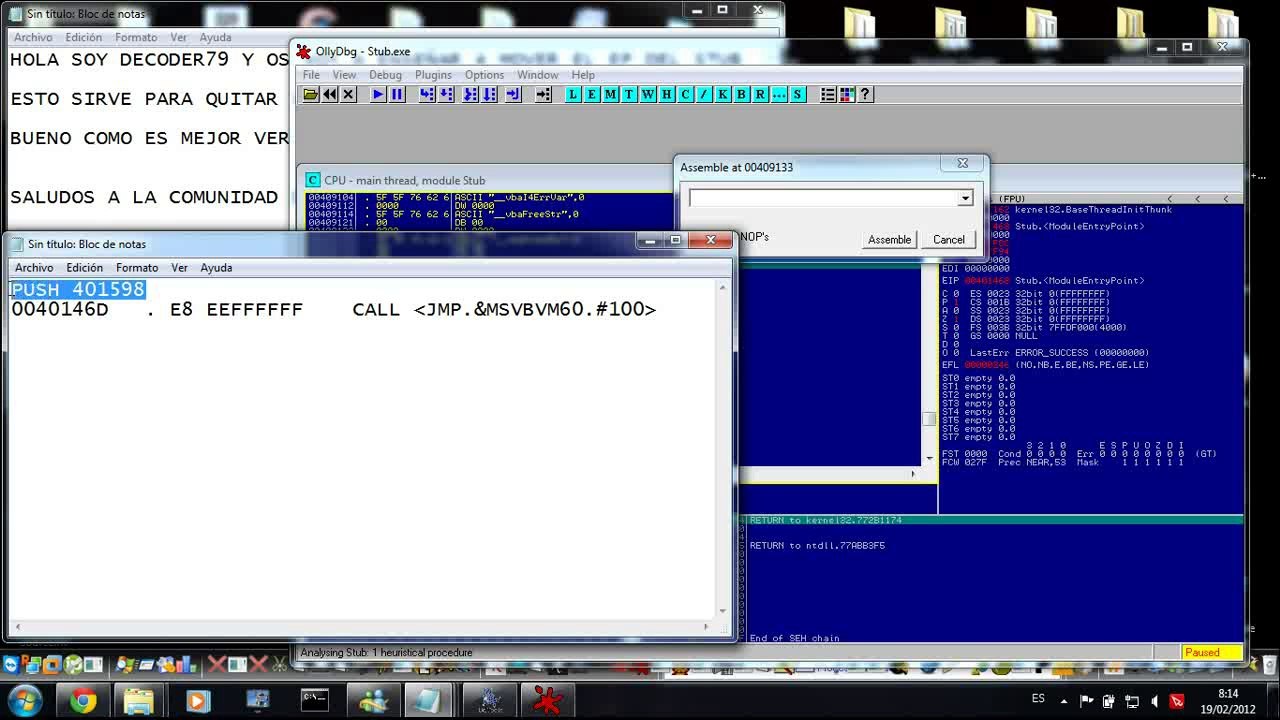
Task: Open the Window menu in OllyDbg
Action: 537,75
